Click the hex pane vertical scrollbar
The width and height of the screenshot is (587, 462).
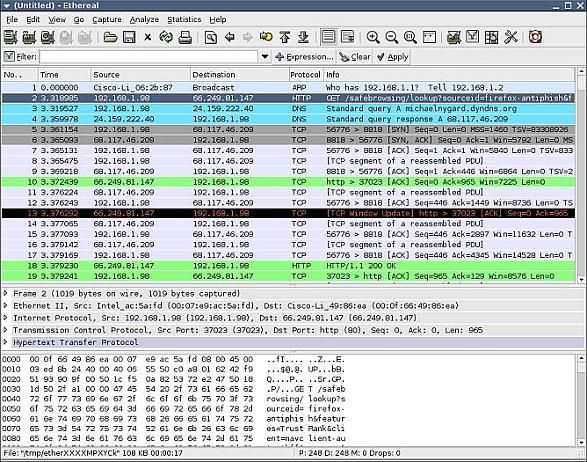click(581, 401)
